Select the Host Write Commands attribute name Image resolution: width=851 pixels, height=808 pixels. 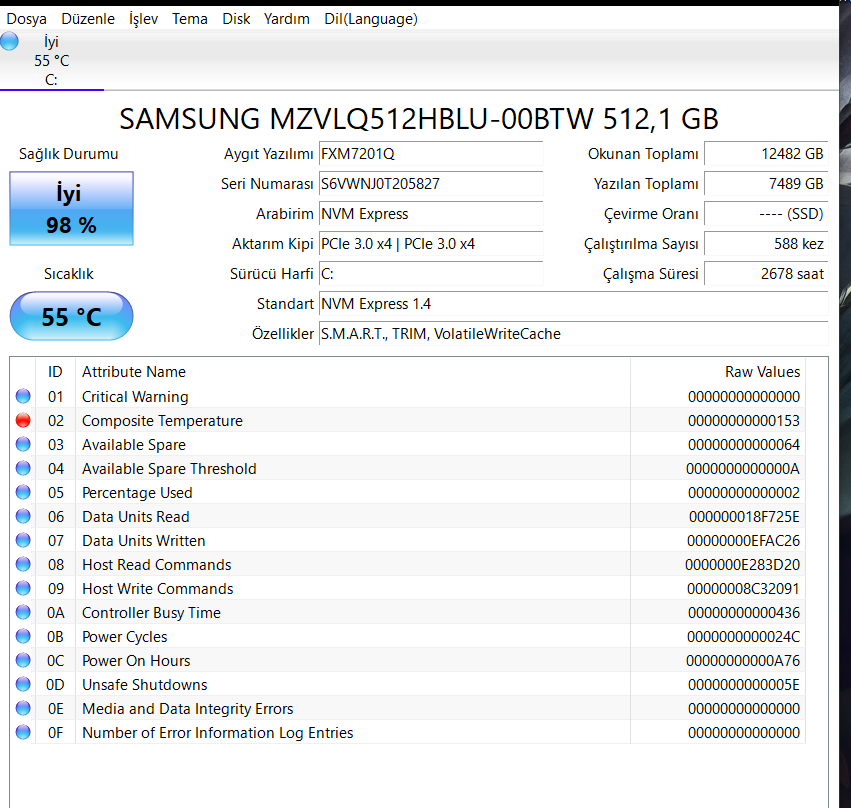coord(158,588)
